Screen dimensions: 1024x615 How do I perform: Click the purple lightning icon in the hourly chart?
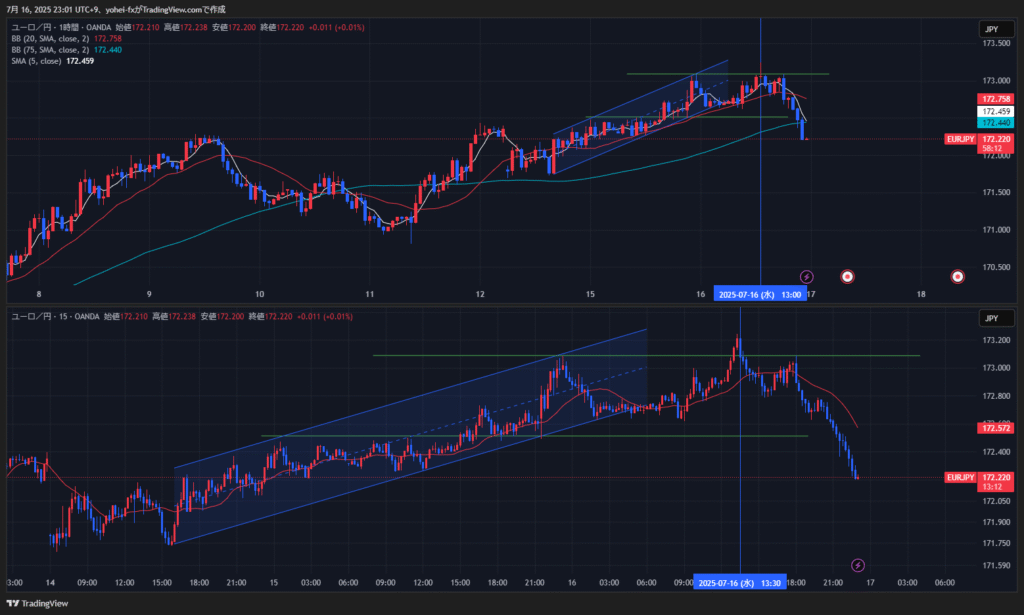(807, 275)
